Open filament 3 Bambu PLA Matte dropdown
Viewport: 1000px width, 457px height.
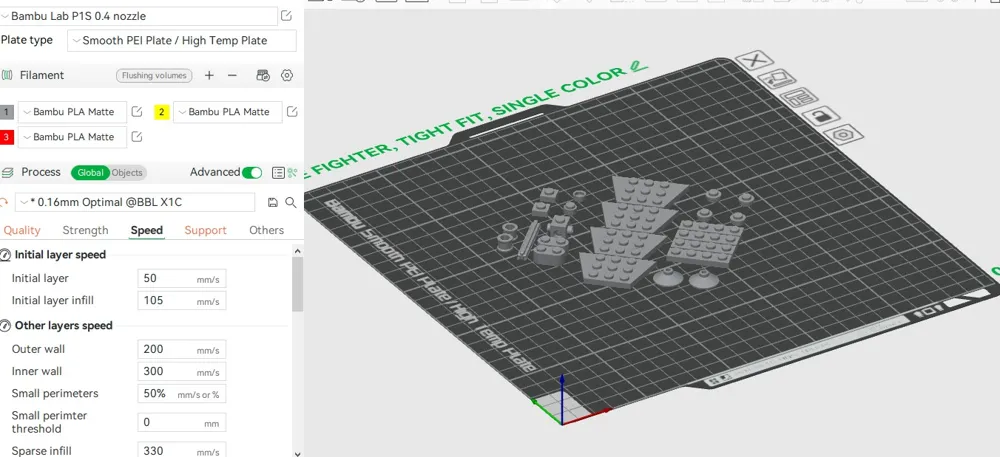[72, 137]
